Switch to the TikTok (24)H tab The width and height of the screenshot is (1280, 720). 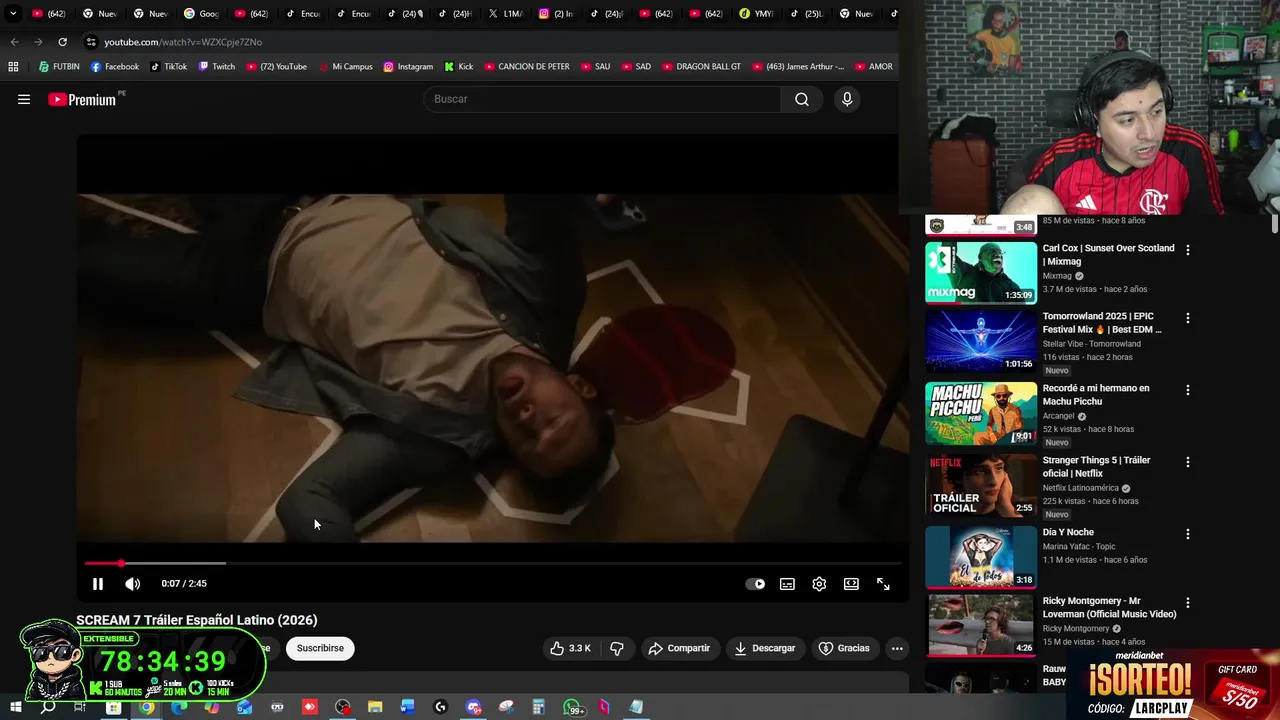(x=454, y=14)
